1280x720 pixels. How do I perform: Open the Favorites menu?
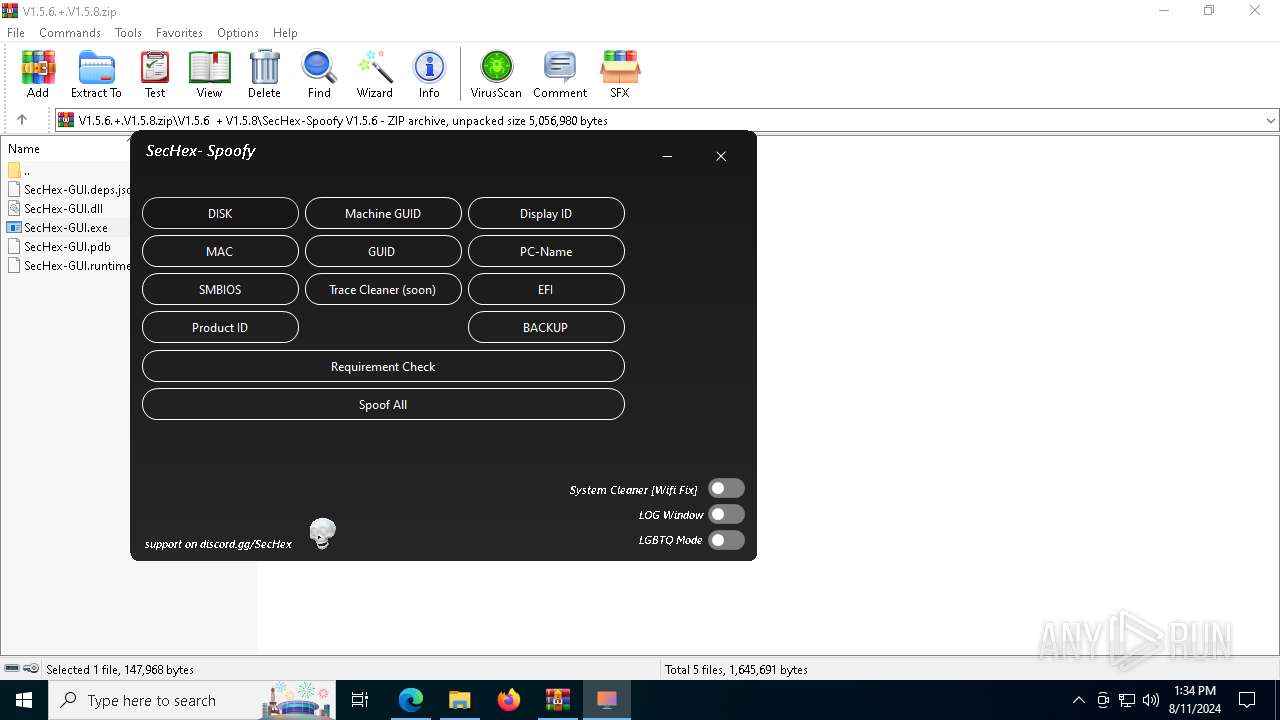pos(179,33)
